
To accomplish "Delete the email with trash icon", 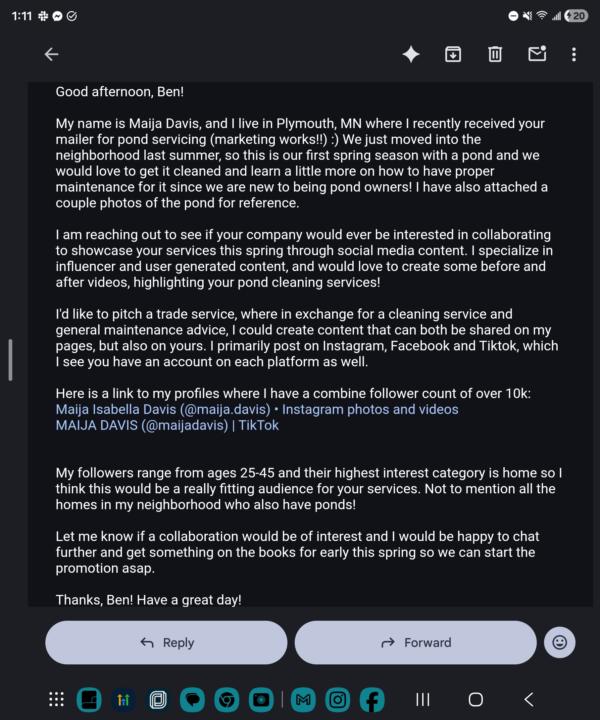I will coord(495,54).
